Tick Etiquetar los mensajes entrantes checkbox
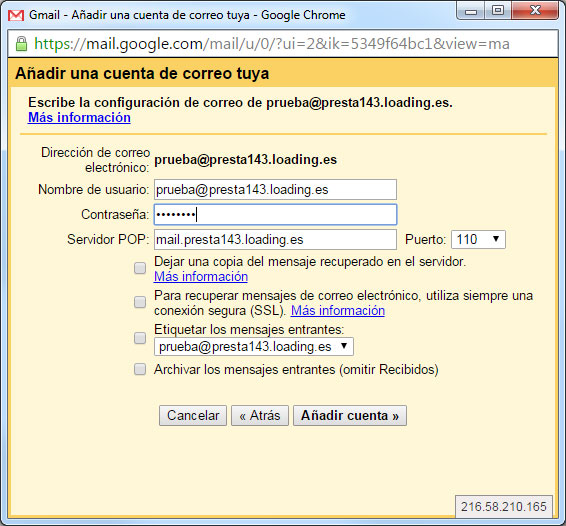Viewport: 566px width, 526px height. (x=140, y=338)
